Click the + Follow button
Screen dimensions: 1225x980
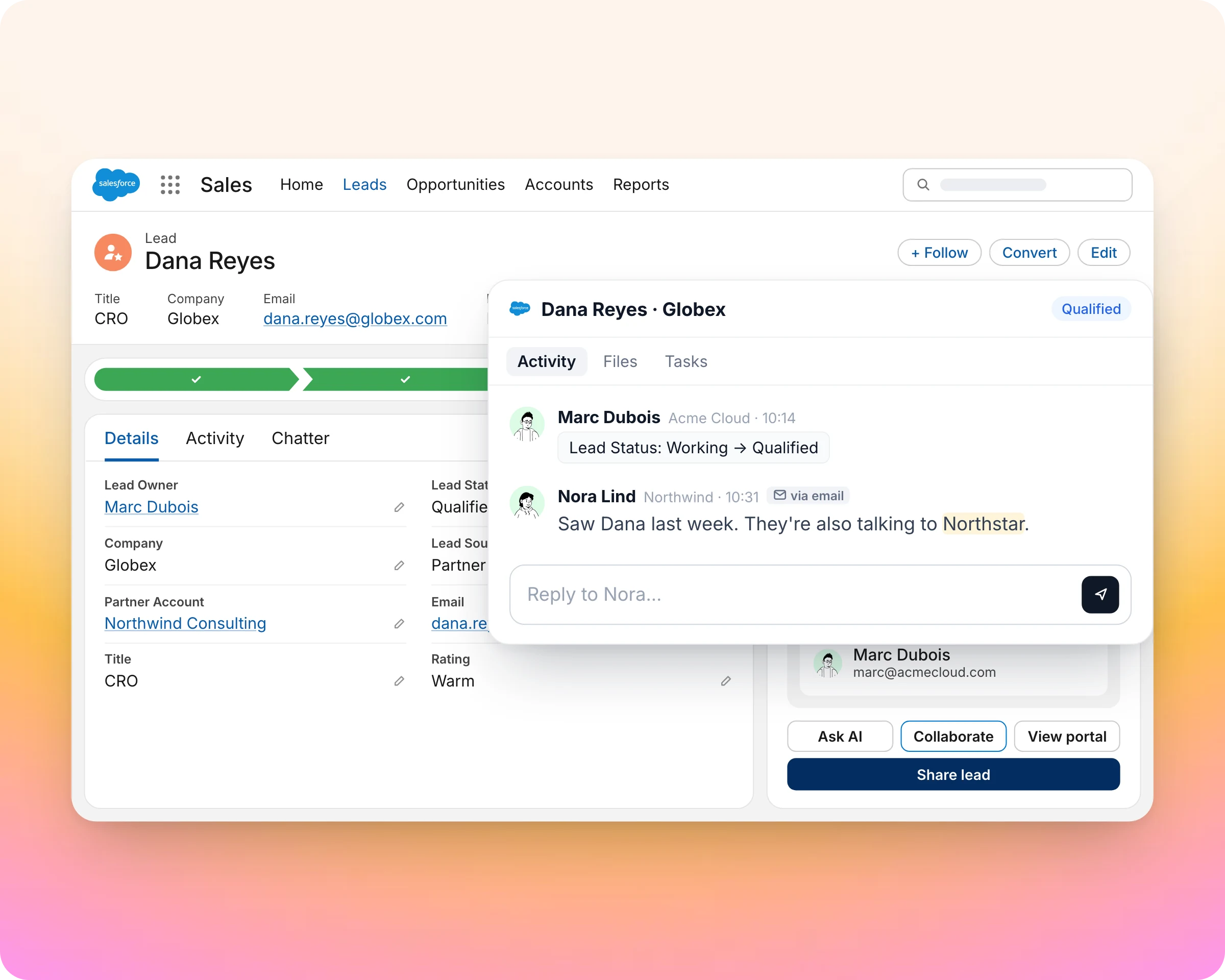[939, 252]
